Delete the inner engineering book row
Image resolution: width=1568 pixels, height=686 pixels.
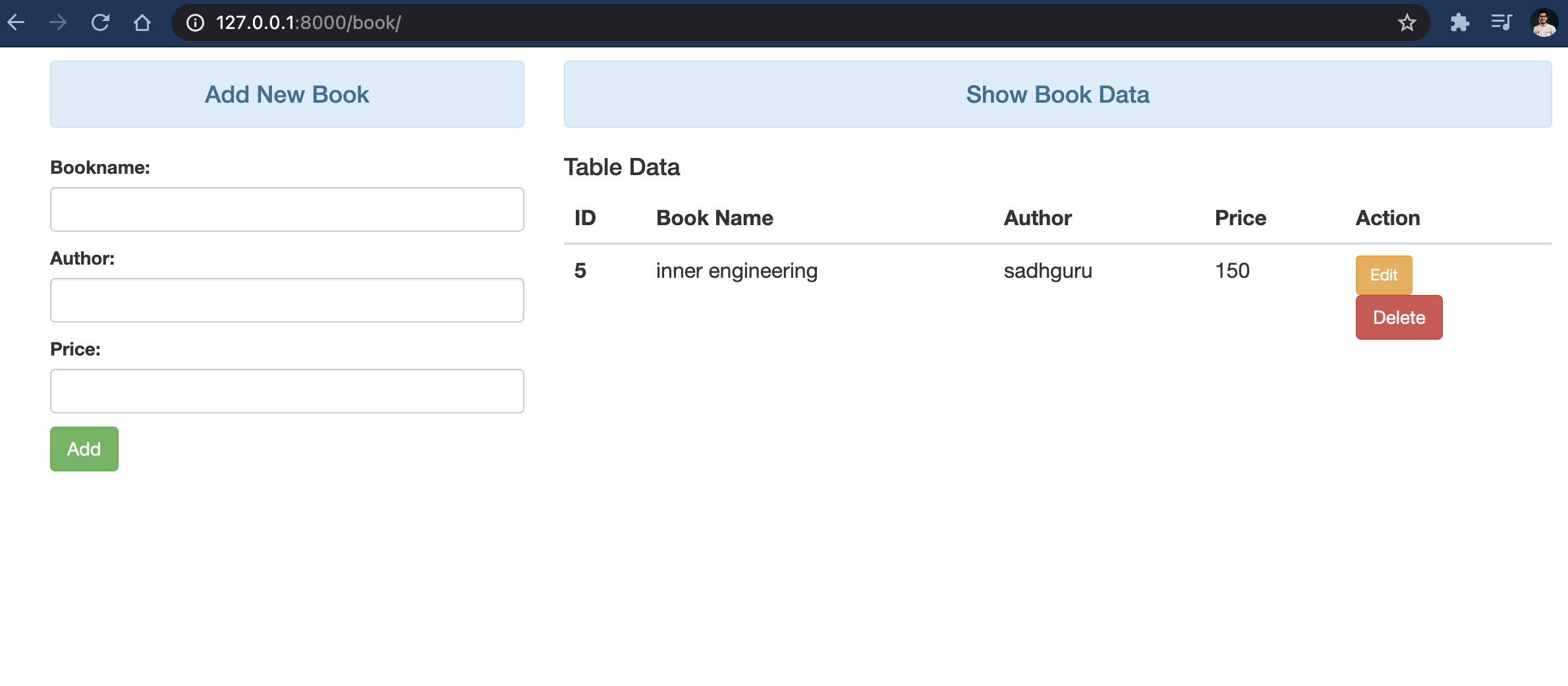[x=1399, y=317]
